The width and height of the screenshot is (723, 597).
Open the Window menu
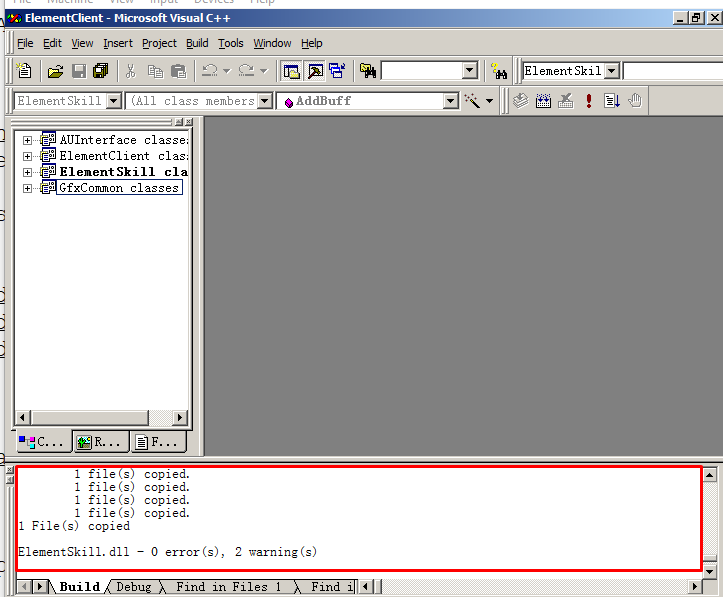[272, 43]
